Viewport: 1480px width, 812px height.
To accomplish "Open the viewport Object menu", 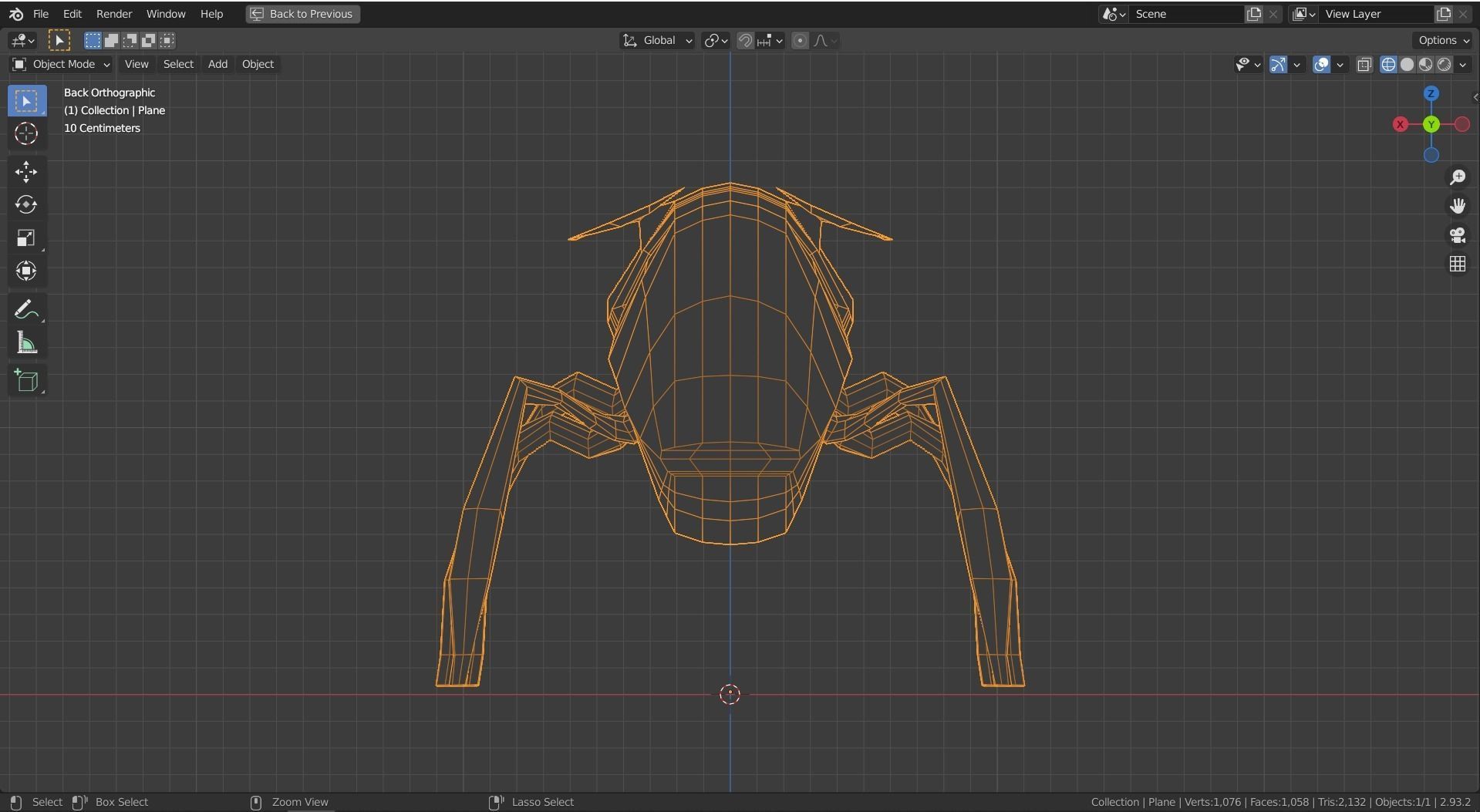I will point(258,64).
